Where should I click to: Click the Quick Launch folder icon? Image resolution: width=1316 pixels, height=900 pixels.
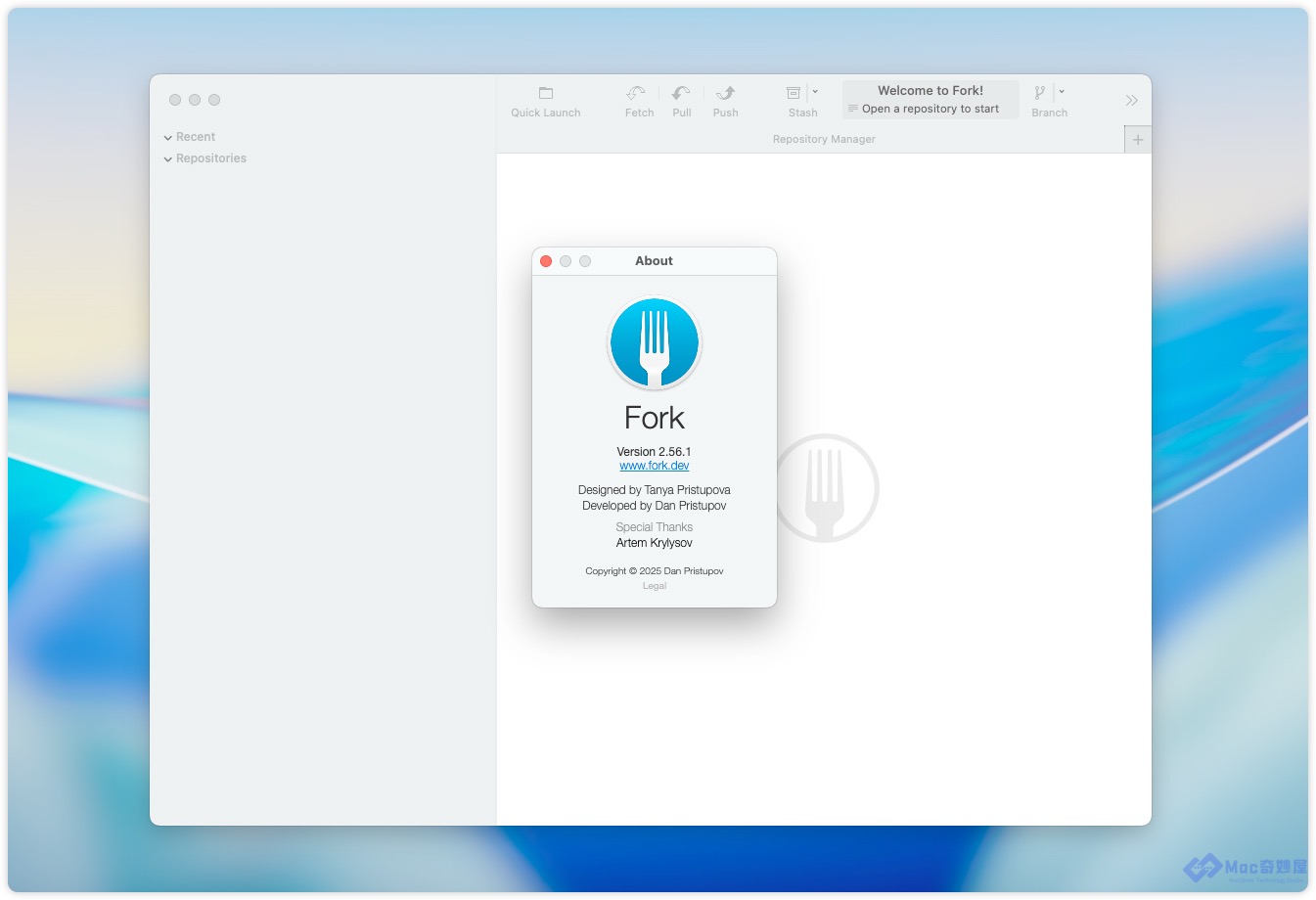pos(546,94)
